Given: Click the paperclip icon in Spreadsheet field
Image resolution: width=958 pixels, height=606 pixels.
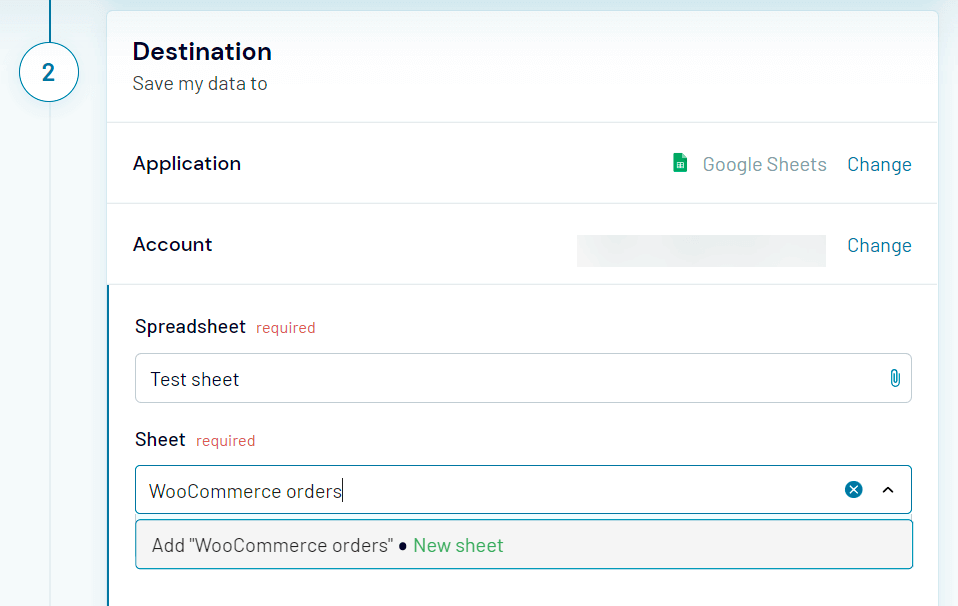Looking at the screenshot, I should [894, 378].
